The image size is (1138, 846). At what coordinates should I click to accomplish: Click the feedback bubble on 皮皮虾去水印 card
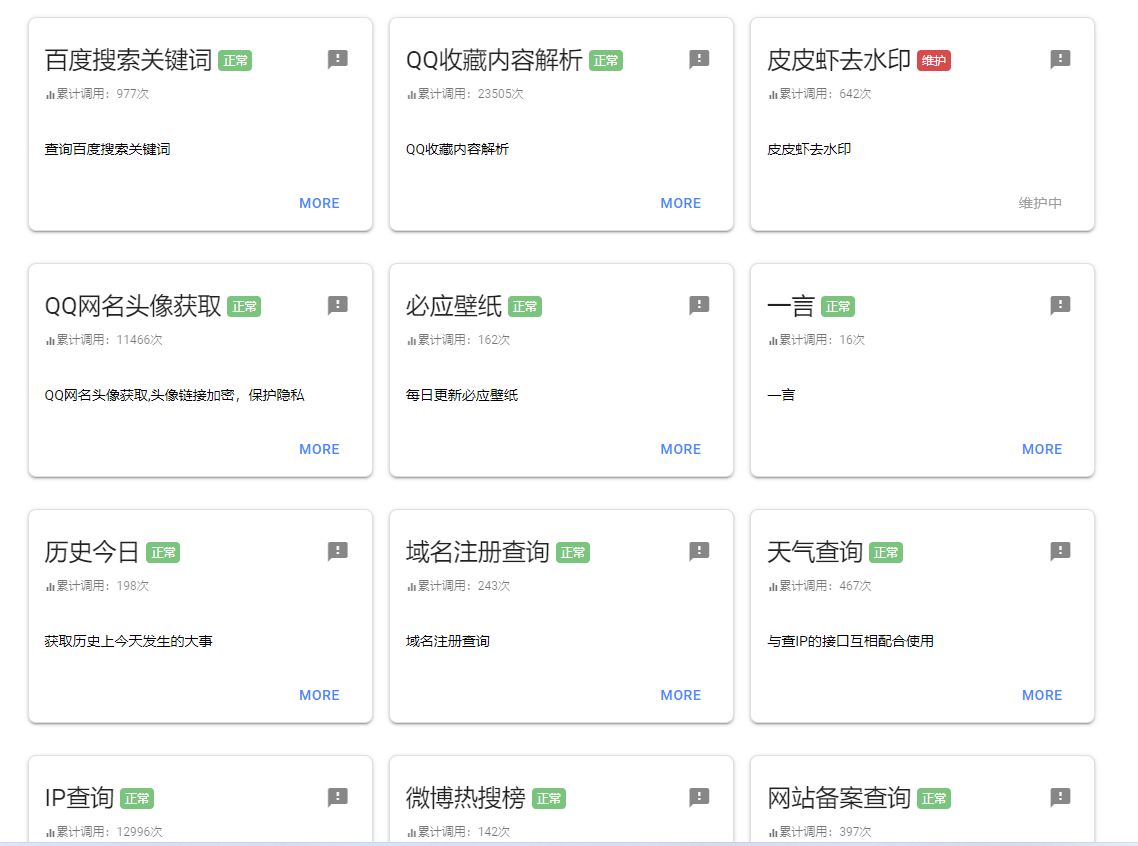(x=1059, y=59)
